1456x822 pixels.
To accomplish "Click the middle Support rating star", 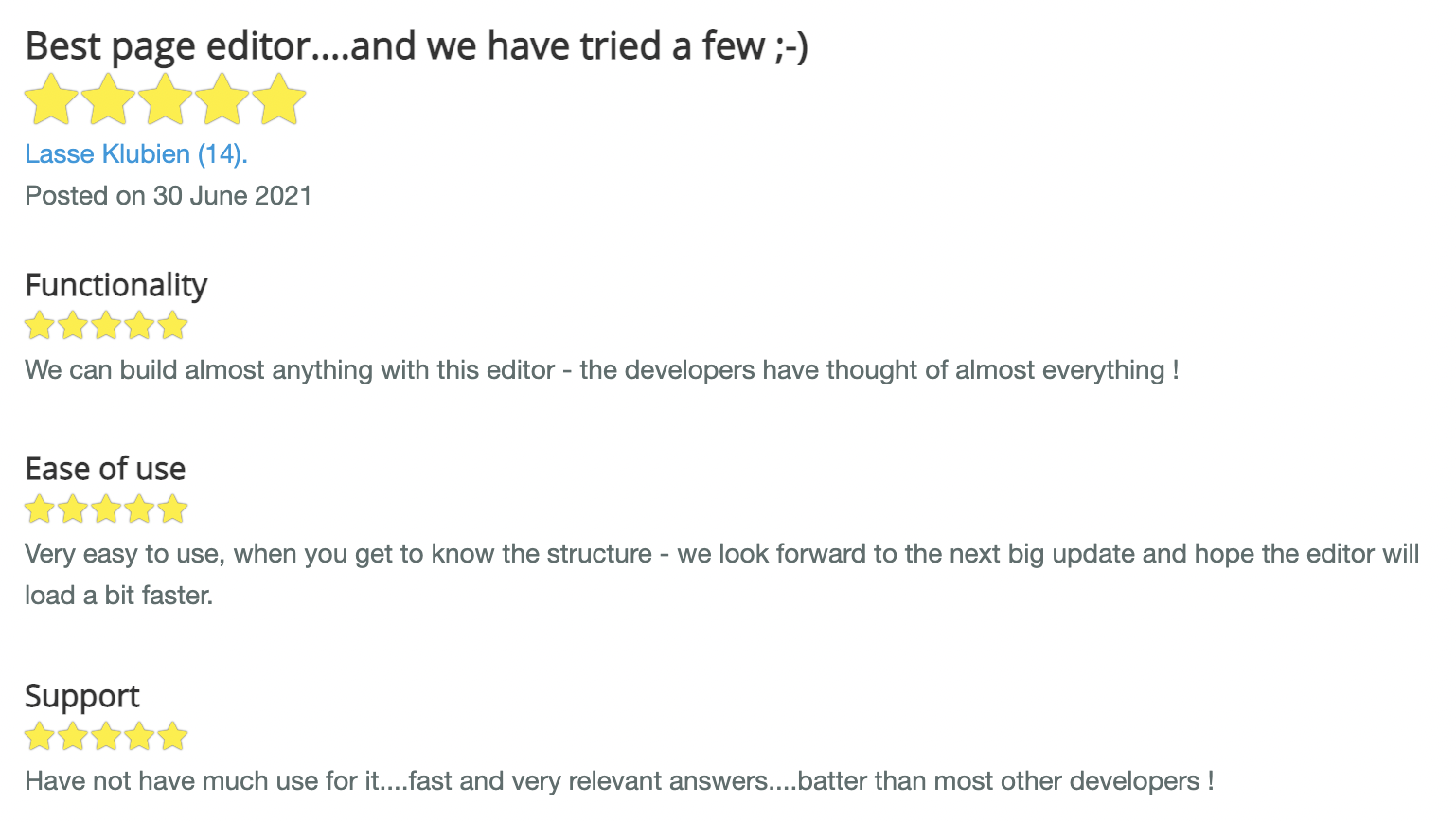I will click(106, 736).
